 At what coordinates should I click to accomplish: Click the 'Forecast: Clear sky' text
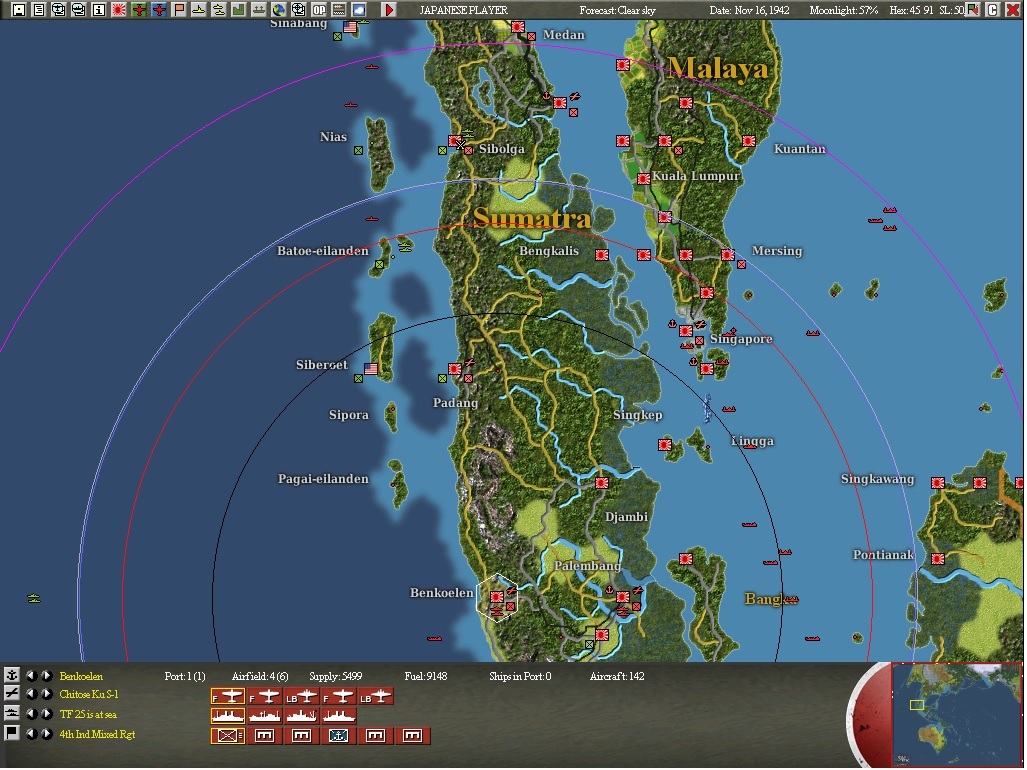click(617, 10)
